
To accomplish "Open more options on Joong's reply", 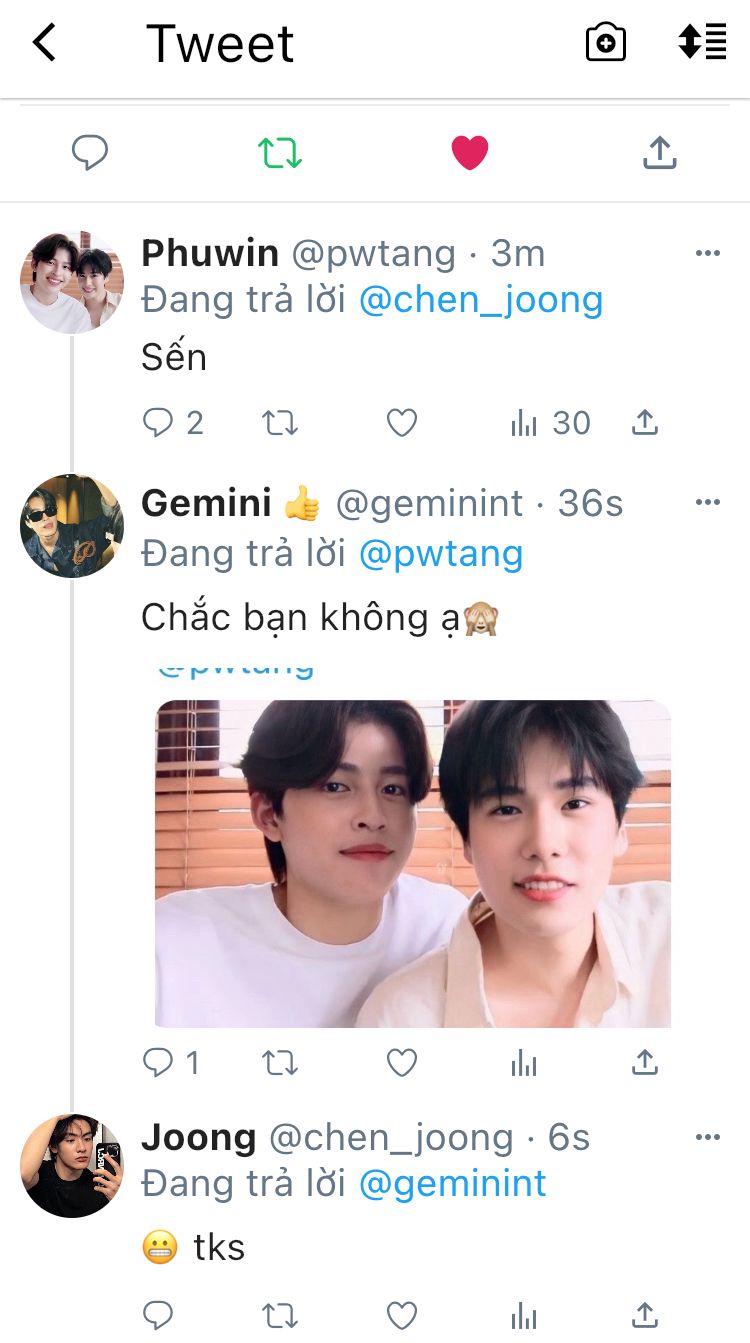I will (707, 1137).
